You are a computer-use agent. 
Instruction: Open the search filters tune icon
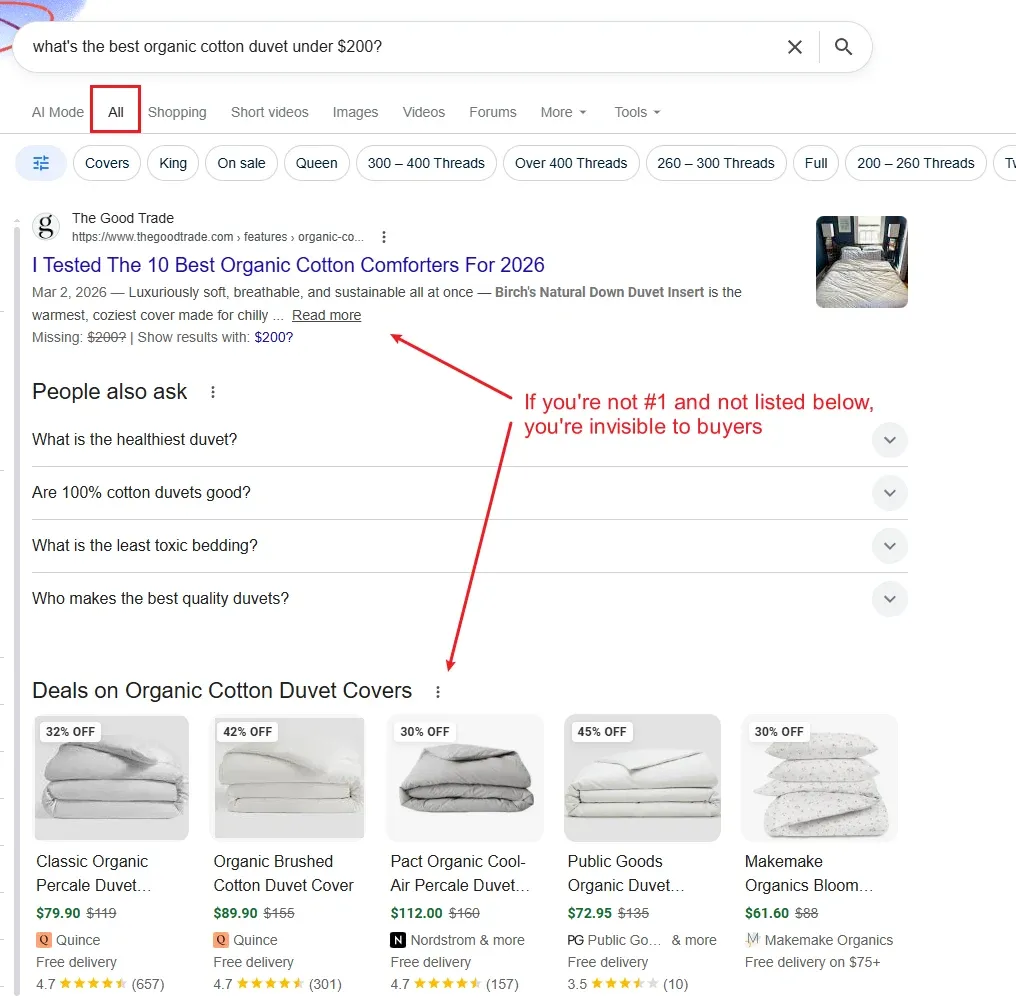click(x=40, y=162)
